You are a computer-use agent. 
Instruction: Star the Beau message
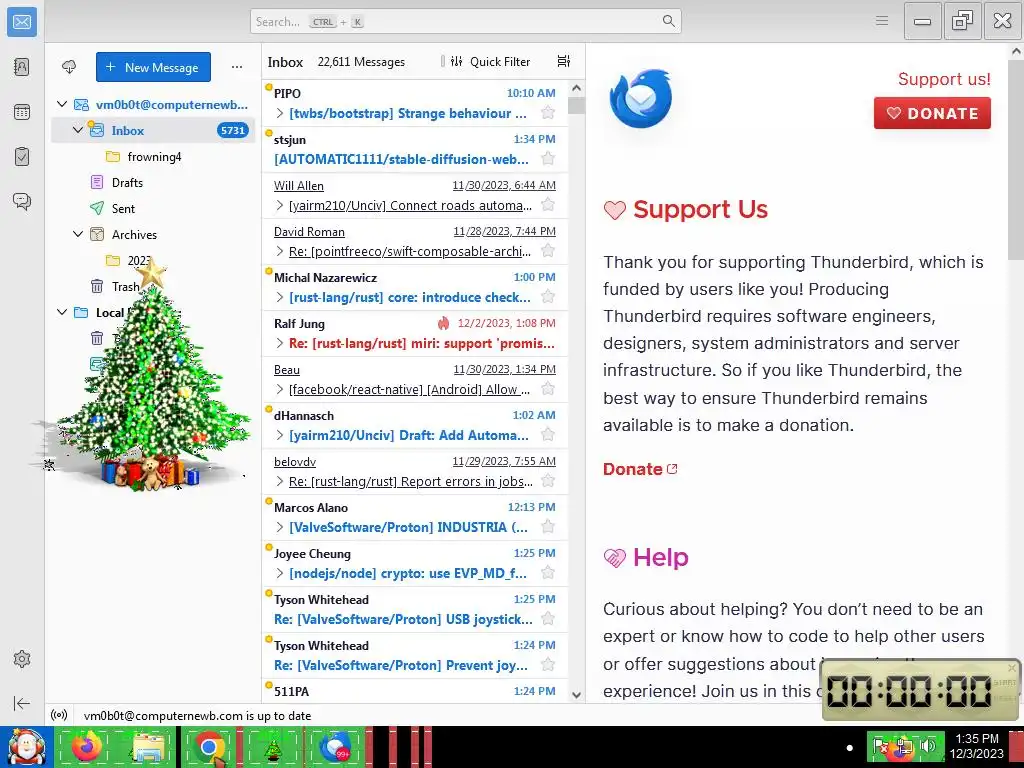coord(548,389)
